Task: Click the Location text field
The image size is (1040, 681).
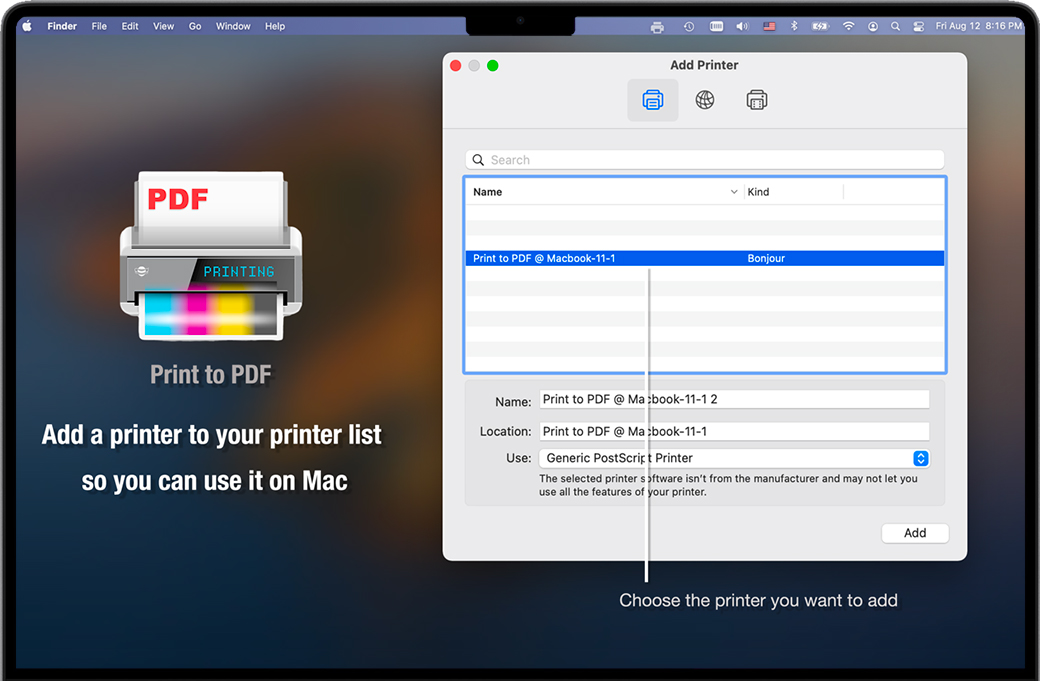Action: click(x=734, y=431)
